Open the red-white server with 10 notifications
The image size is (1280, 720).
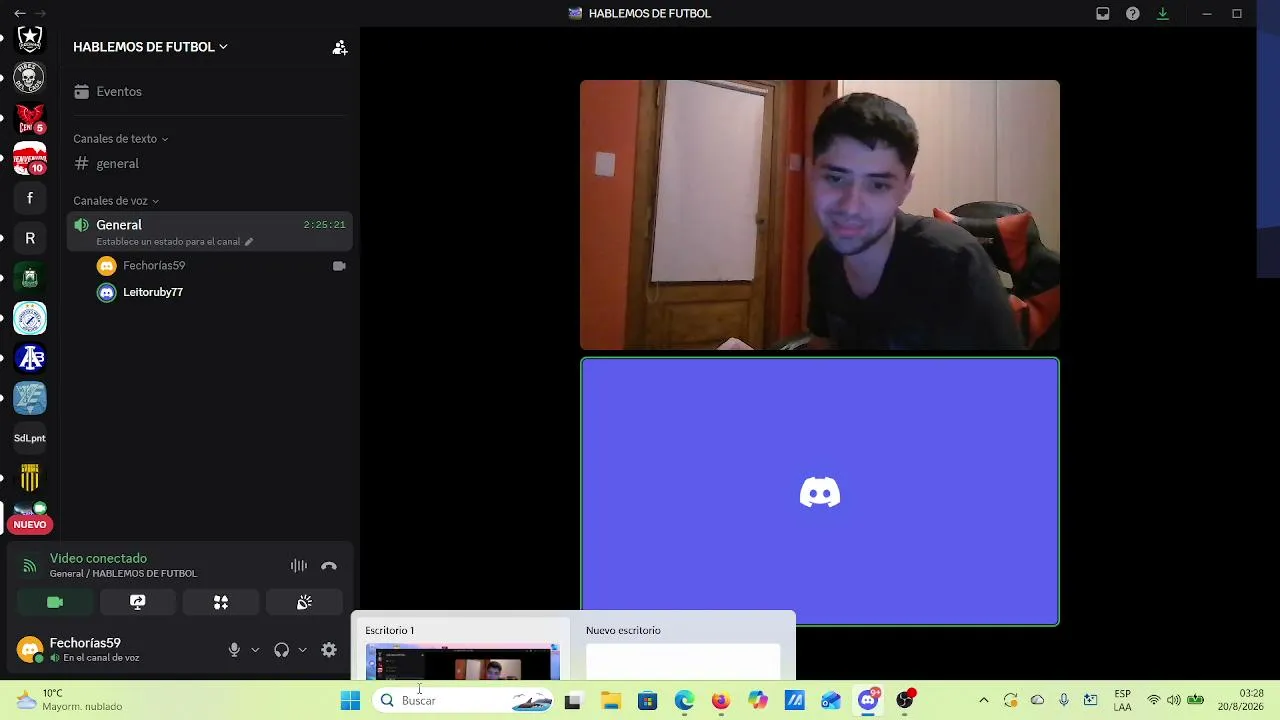(30, 159)
